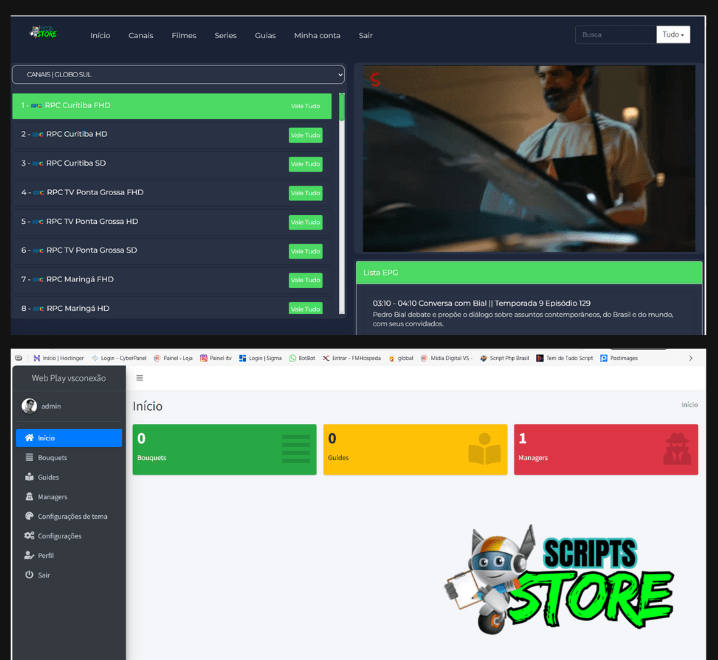Viewport: 718px width, 660px height.
Task: Go to Filmes in top navigation
Action: coord(184,35)
